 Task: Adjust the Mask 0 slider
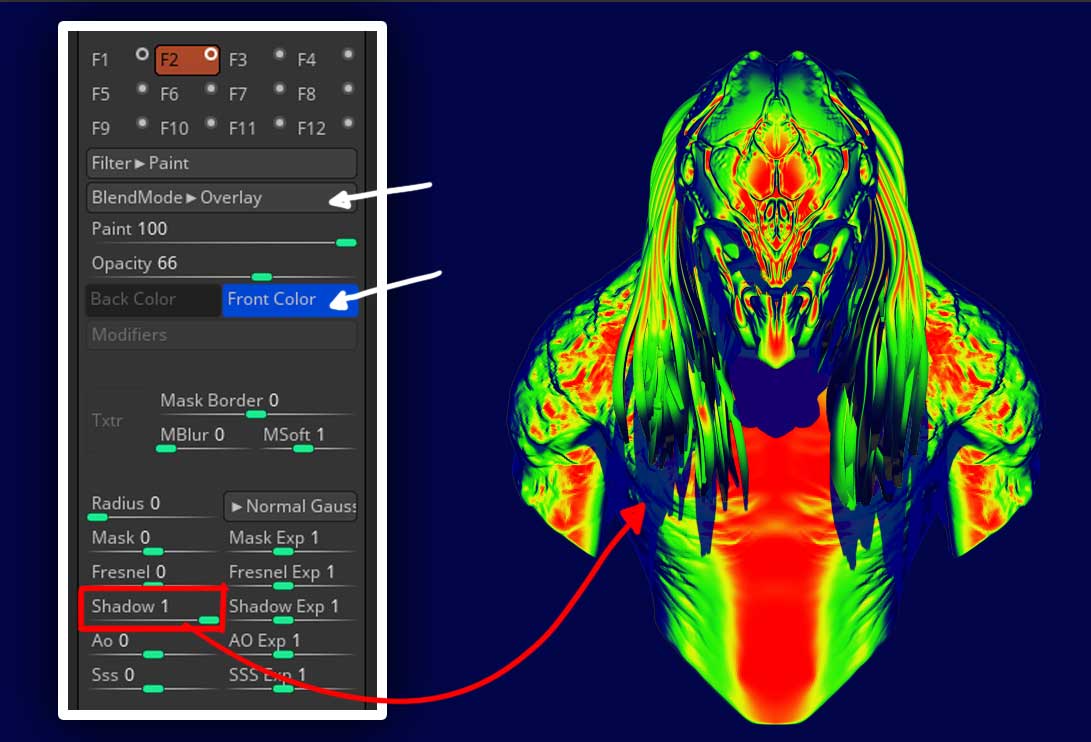[x=152, y=543]
